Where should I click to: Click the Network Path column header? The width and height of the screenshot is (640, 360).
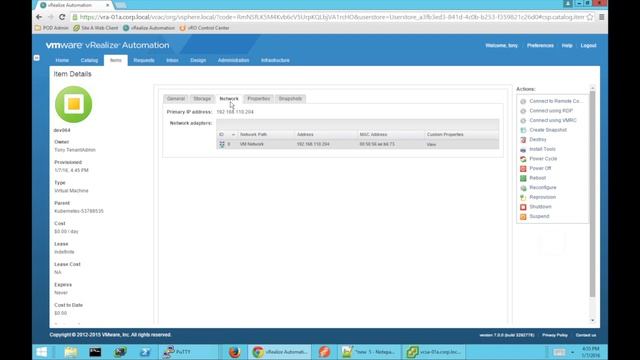click(x=253, y=135)
